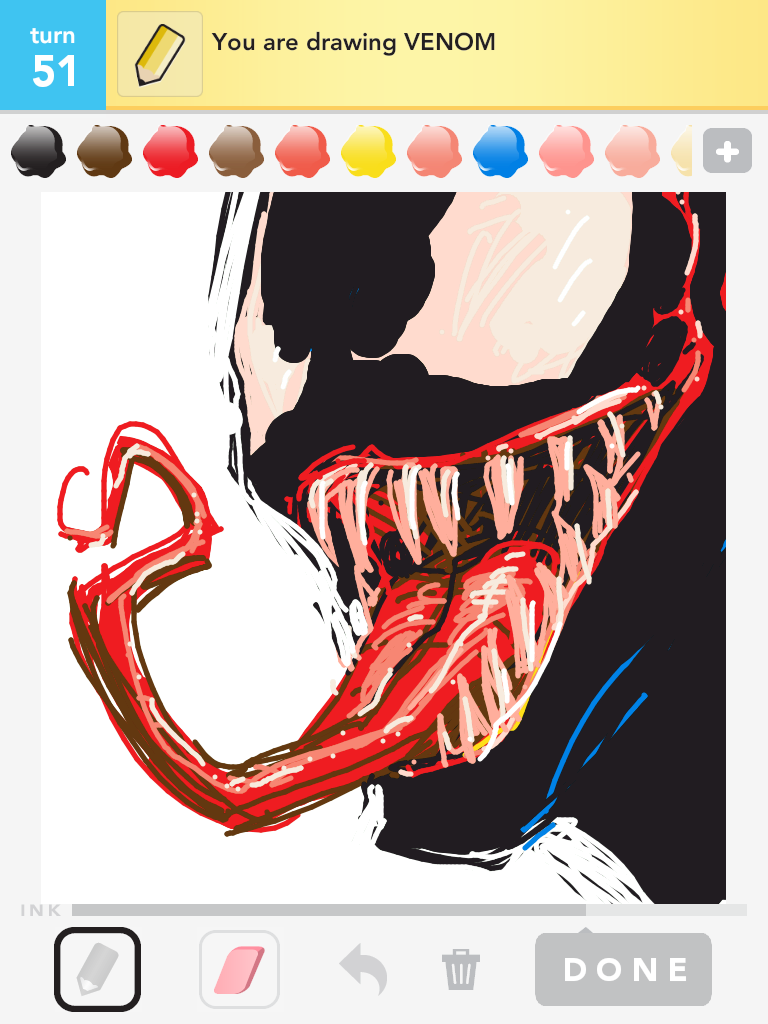Add more colors with plus button
The image size is (768, 1024).
[728, 152]
